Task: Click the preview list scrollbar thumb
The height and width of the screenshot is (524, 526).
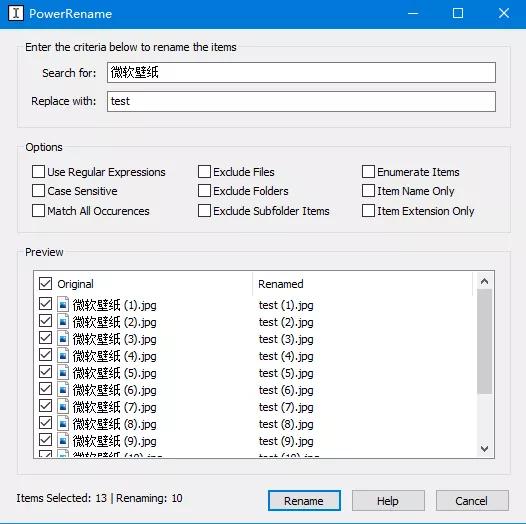Action: [x=484, y=341]
